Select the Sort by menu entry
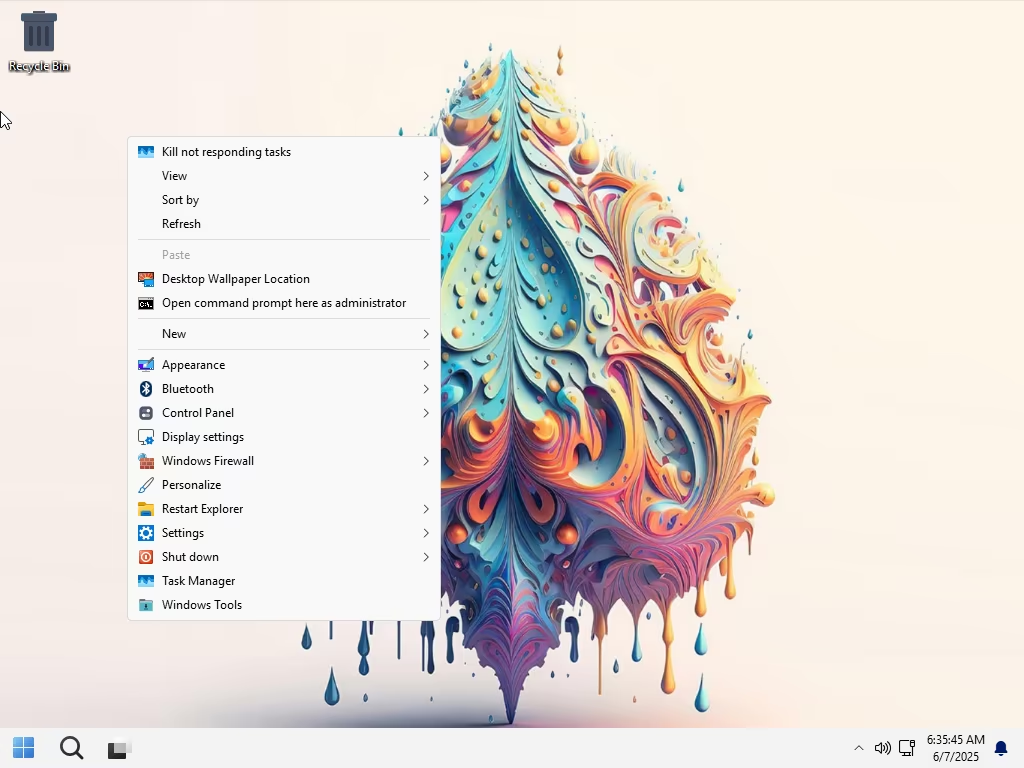Image resolution: width=1024 pixels, height=768 pixels. [x=180, y=200]
